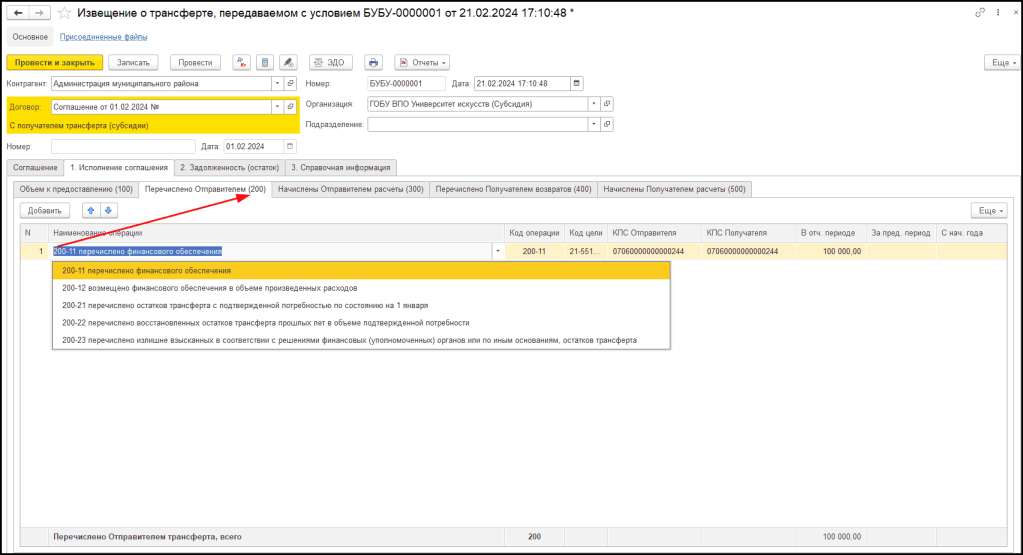The height and width of the screenshot is (555, 1023).
Task: Expand the Организация dropdown arrow
Action: [x=592, y=103]
